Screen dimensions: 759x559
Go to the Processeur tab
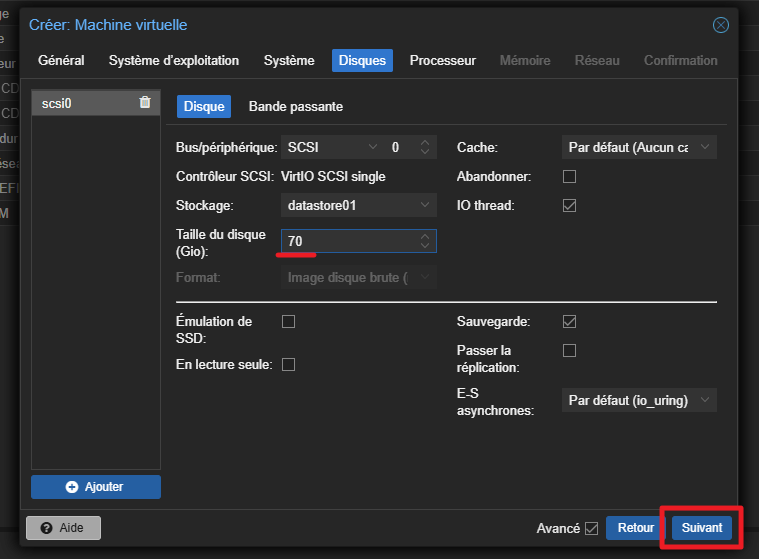point(443,60)
